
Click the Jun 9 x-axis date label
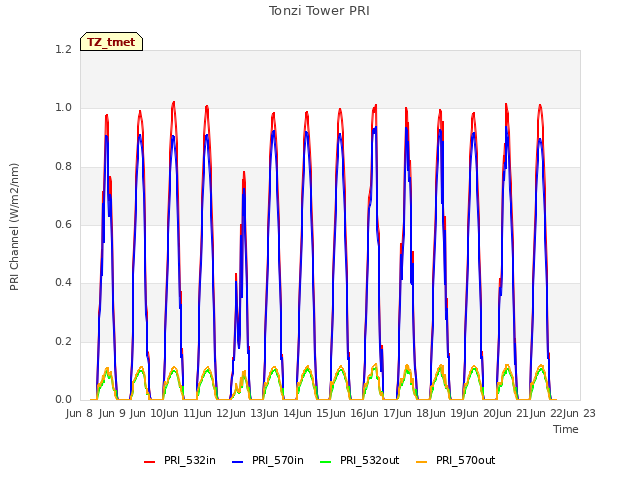pos(112,413)
